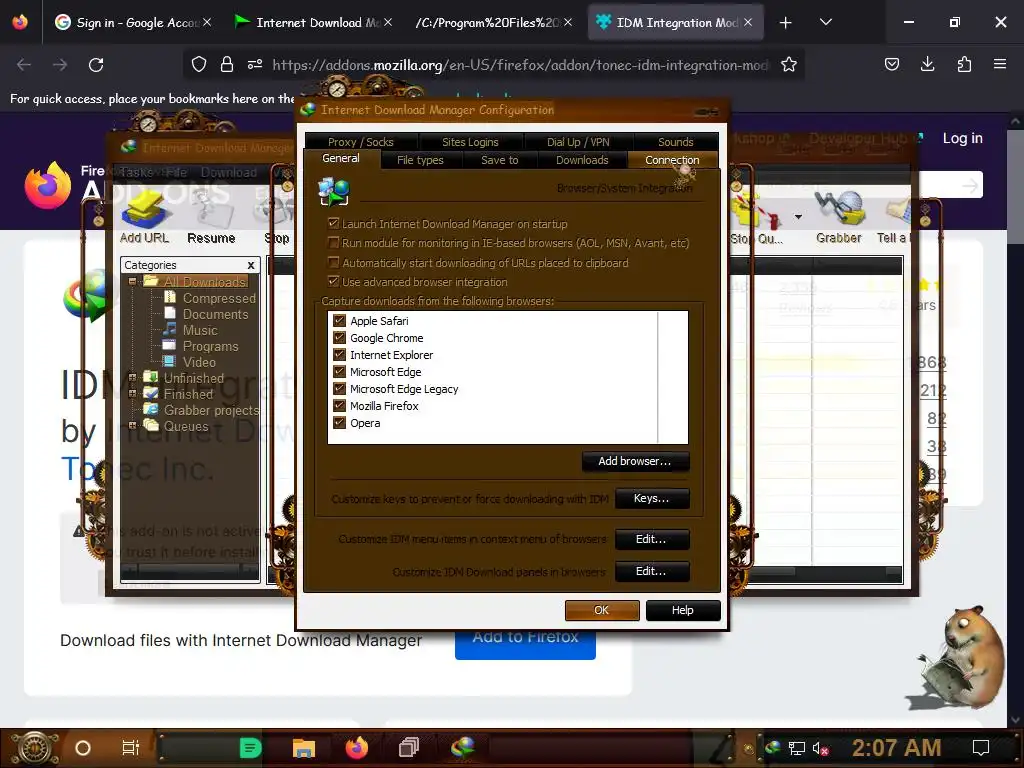The width and height of the screenshot is (1024, 768).
Task: Toggle Use advanced browser integration checkbox
Action: [x=334, y=281]
